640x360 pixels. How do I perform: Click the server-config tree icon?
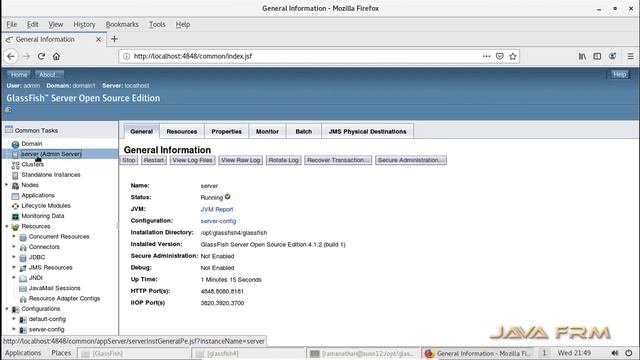point(23,330)
